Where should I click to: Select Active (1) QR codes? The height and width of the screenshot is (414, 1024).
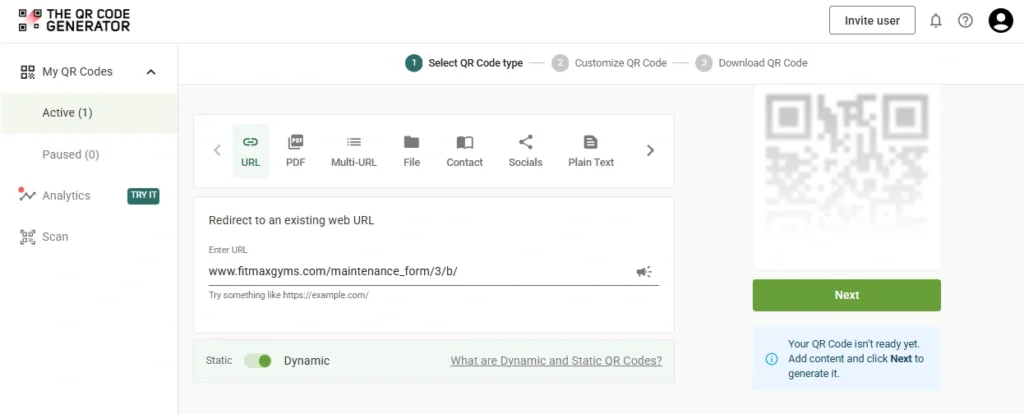click(89, 113)
